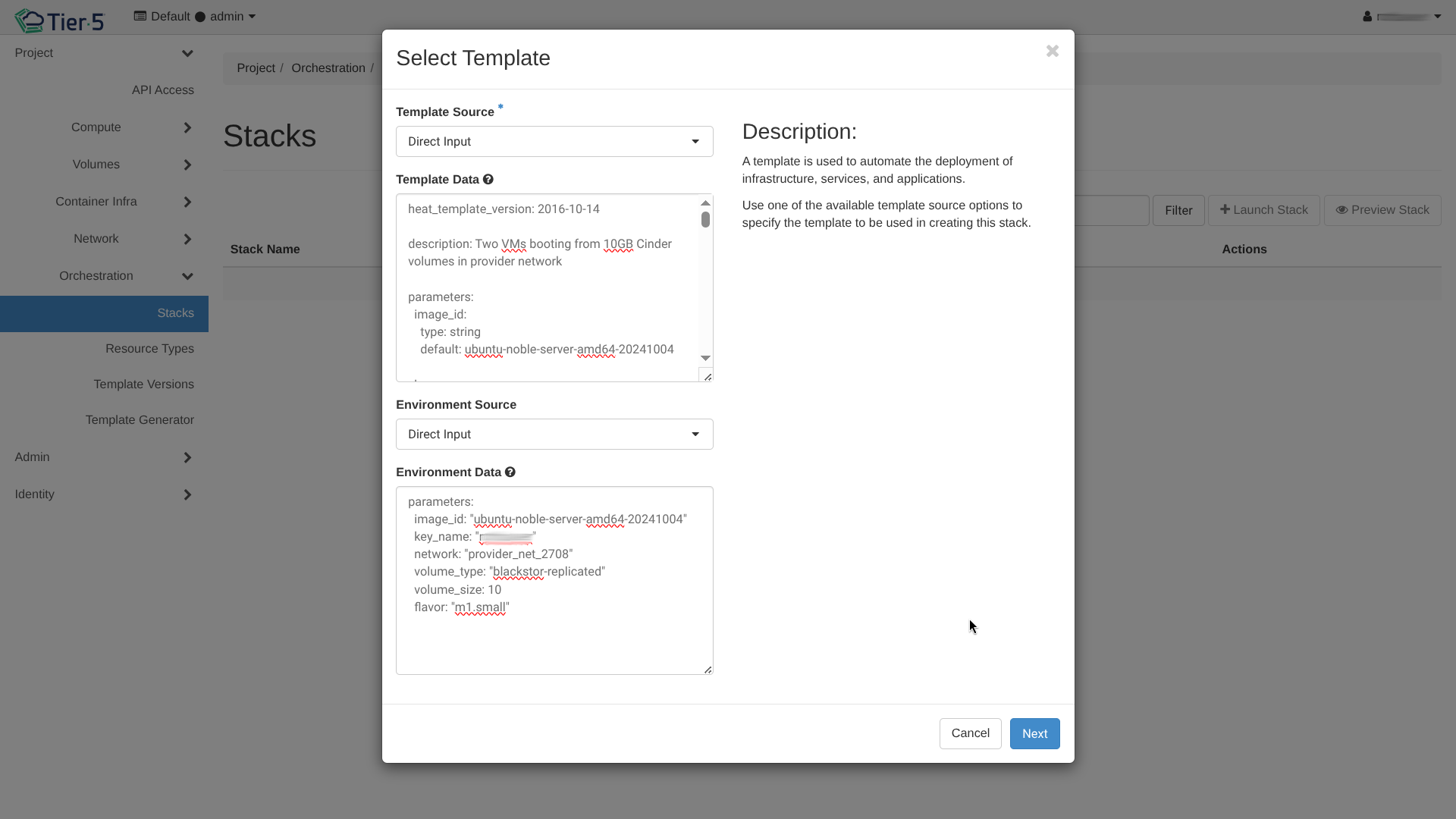
Task: Click inside the Environment Data text area
Action: click(x=554, y=637)
